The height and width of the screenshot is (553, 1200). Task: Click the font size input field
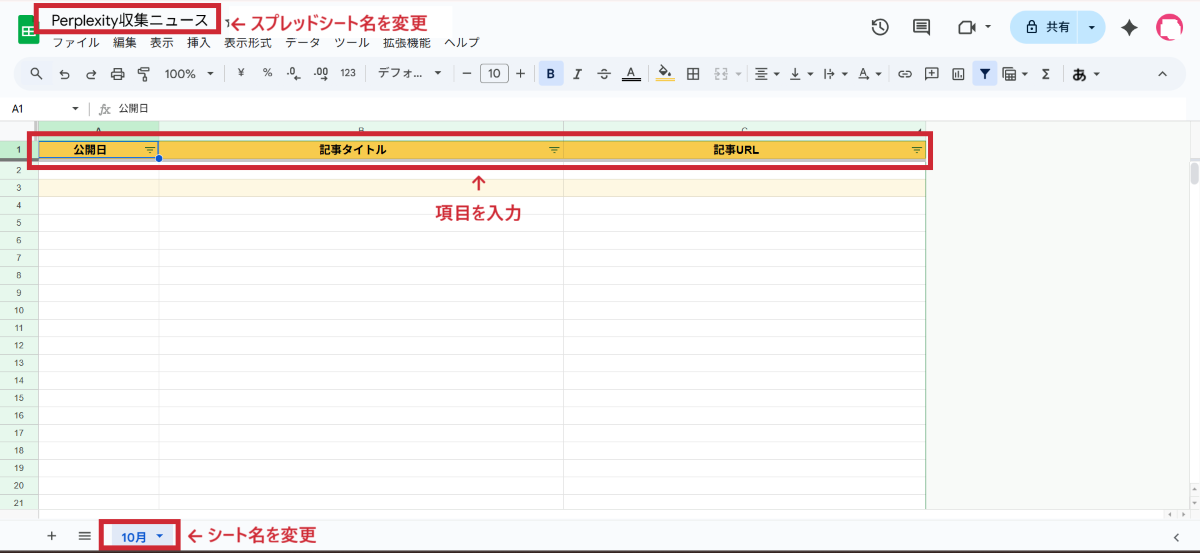point(494,74)
